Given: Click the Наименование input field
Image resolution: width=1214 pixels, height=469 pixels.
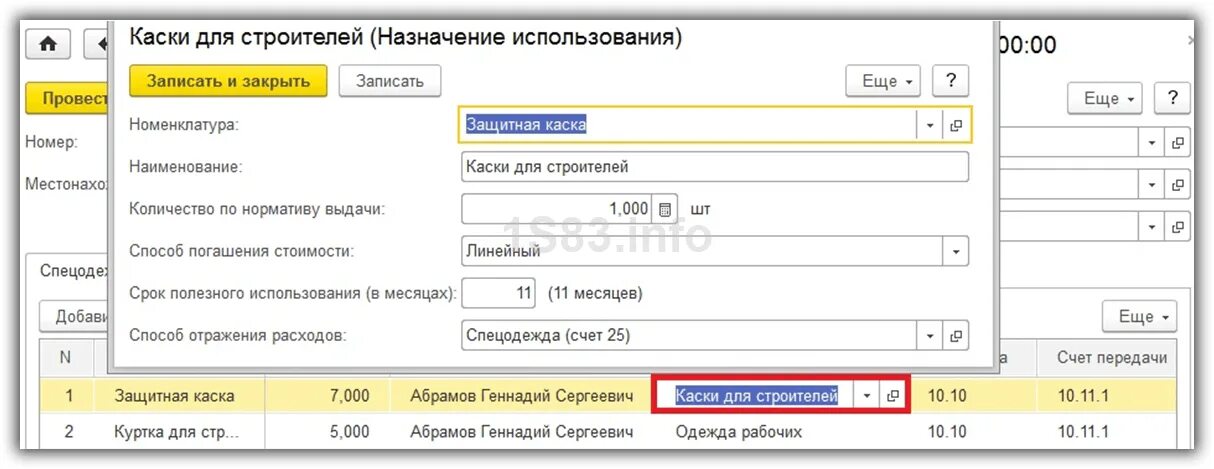Looking at the screenshot, I should click(x=715, y=167).
